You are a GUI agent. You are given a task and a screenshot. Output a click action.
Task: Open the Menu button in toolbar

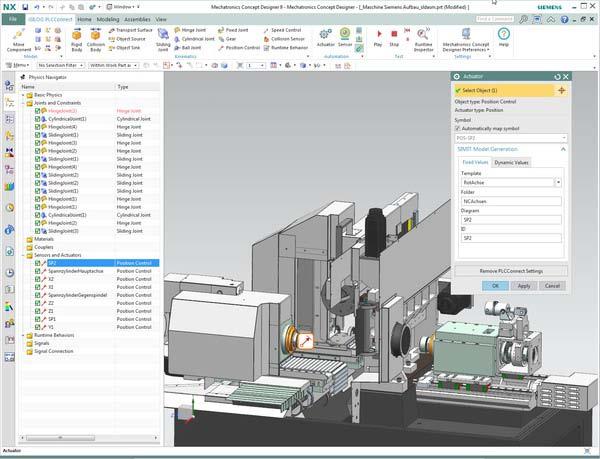[18, 65]
